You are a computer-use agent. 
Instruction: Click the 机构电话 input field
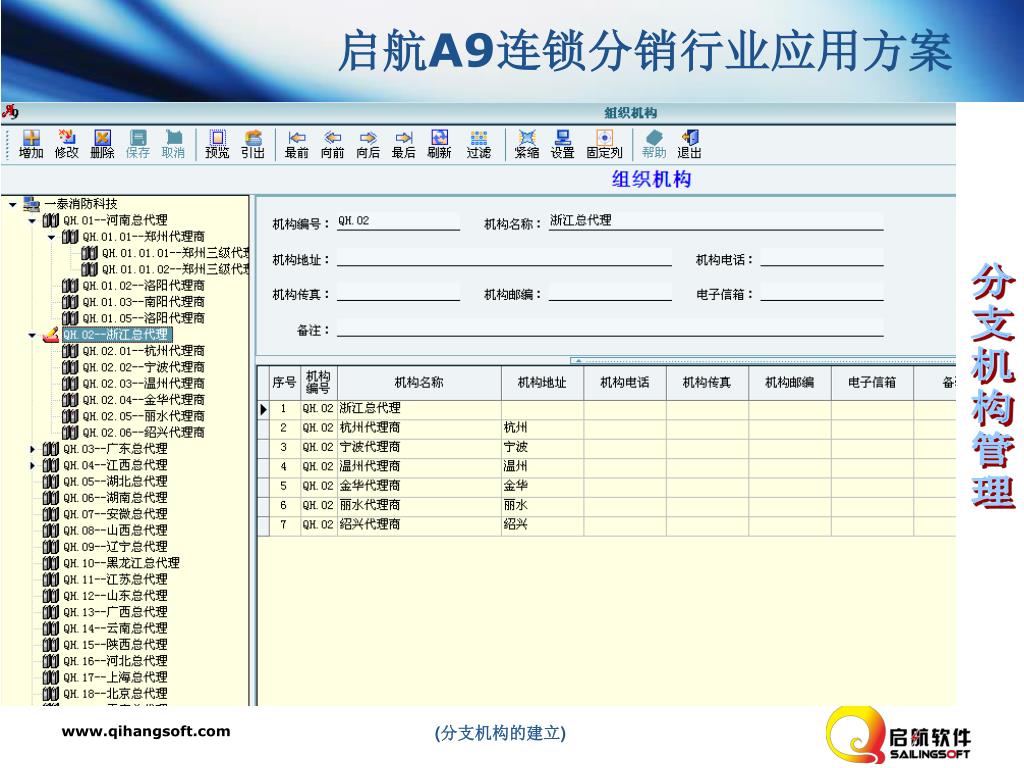822,258
